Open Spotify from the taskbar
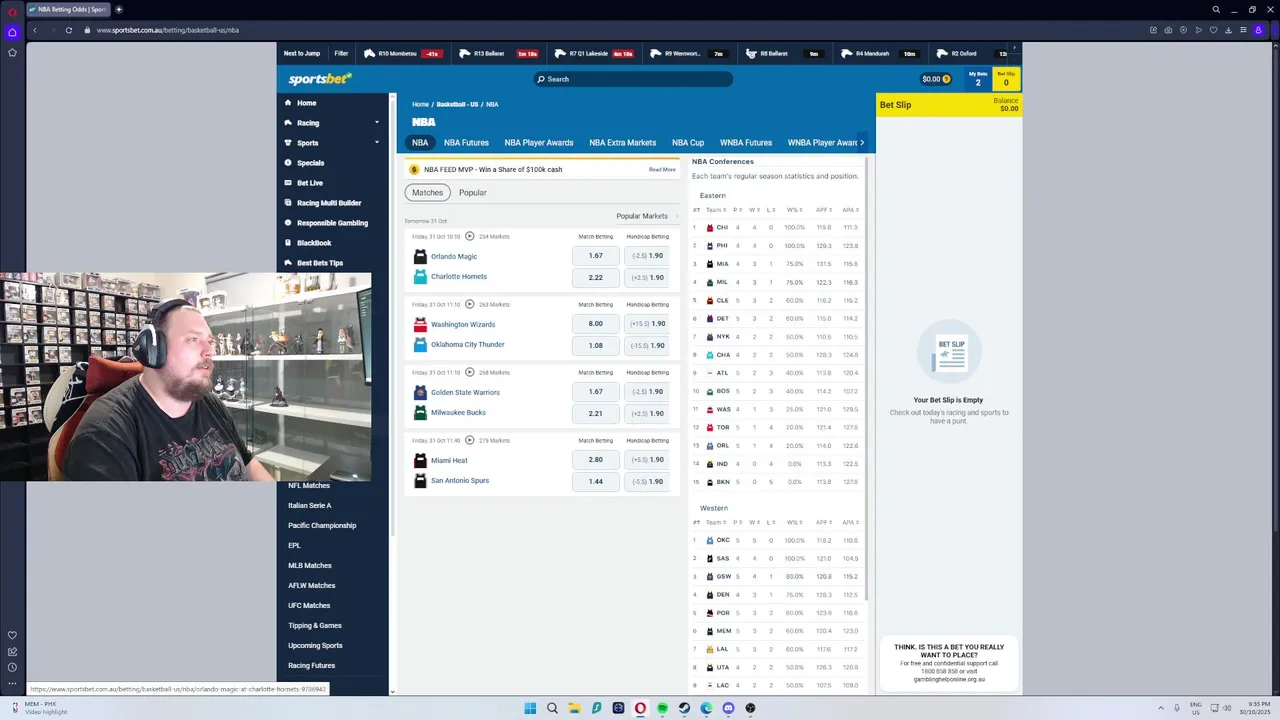 pyautogui.click(x=662, y=708)
